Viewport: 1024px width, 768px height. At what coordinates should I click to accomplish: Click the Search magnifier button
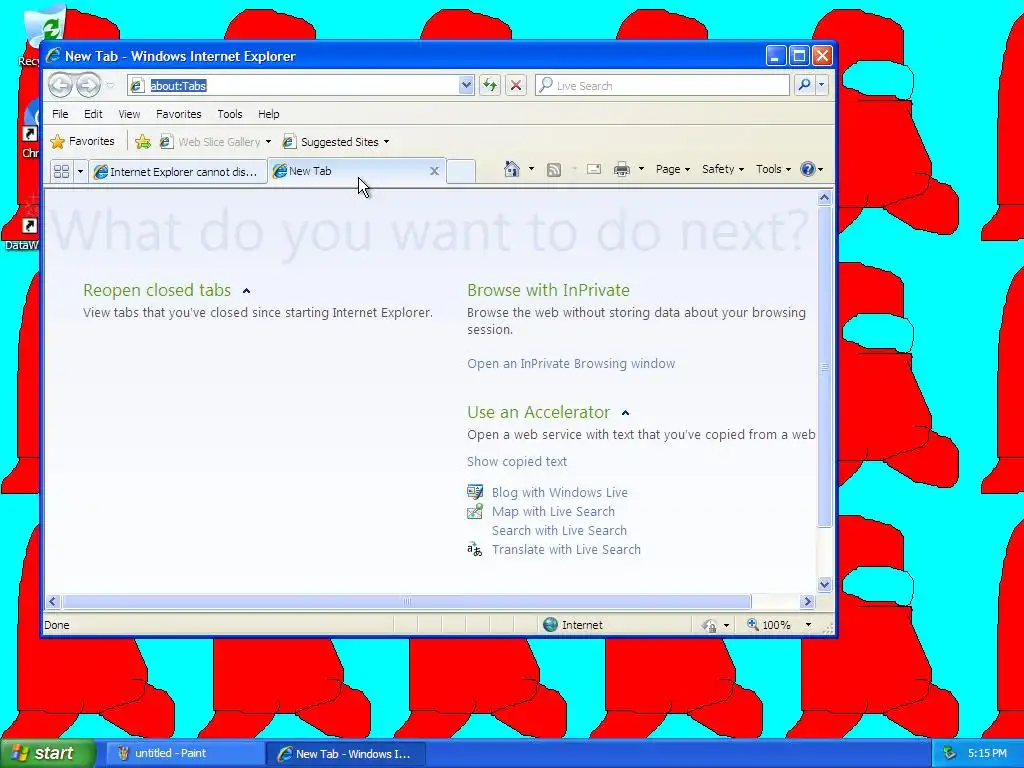pos(805,85)
